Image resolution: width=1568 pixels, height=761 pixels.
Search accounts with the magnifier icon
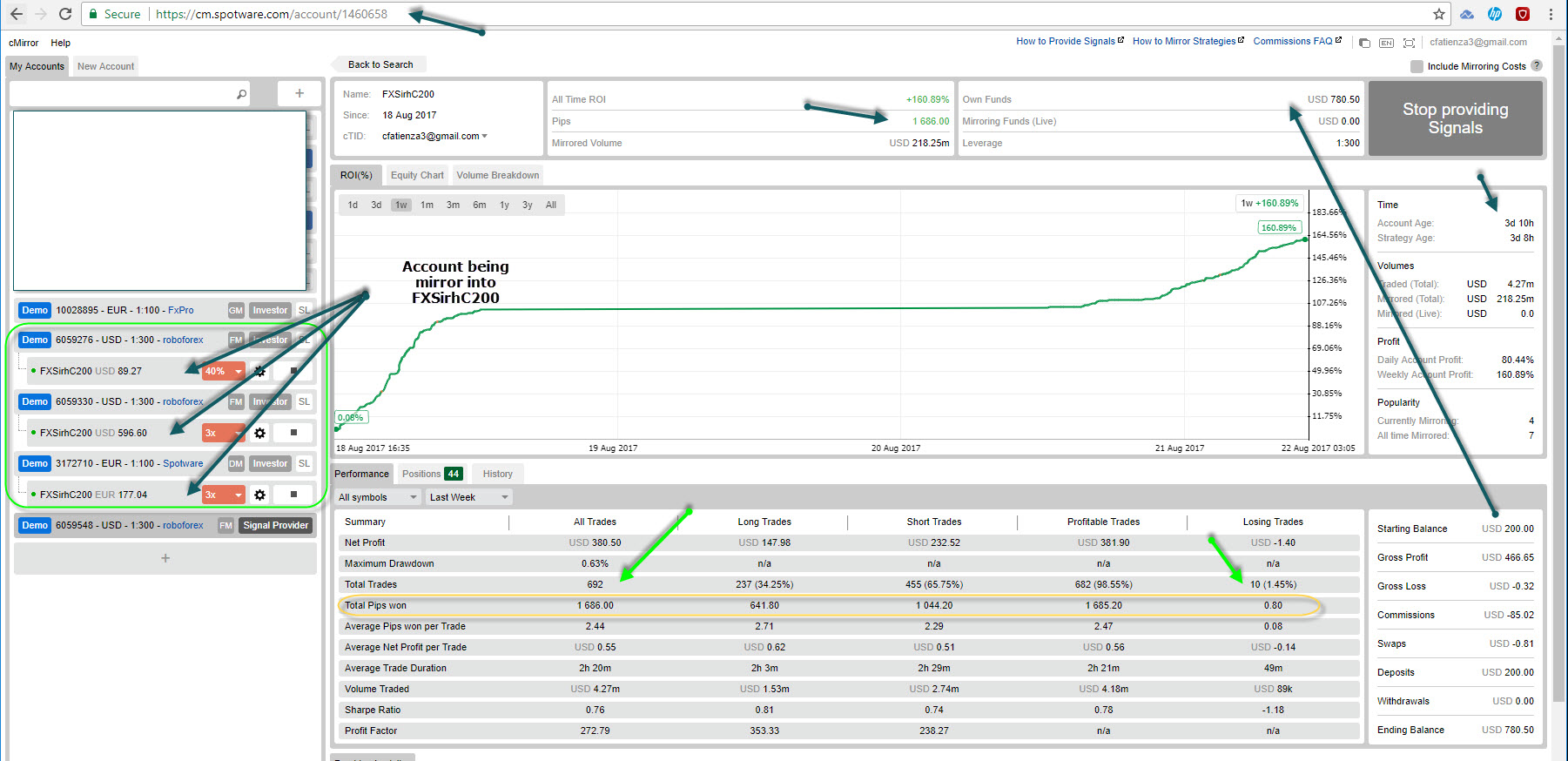[x=242, y=93]
